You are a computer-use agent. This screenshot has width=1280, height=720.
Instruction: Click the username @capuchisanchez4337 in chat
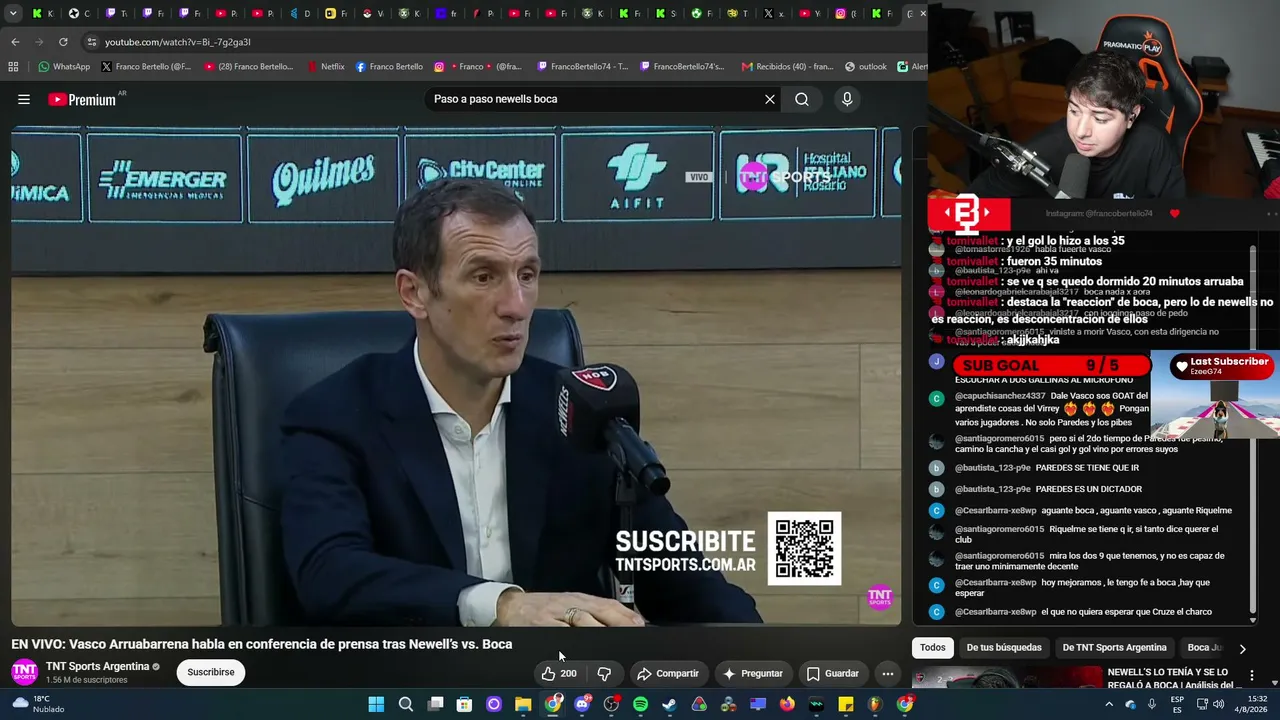pyautogui.click(x=1000, y=396)
